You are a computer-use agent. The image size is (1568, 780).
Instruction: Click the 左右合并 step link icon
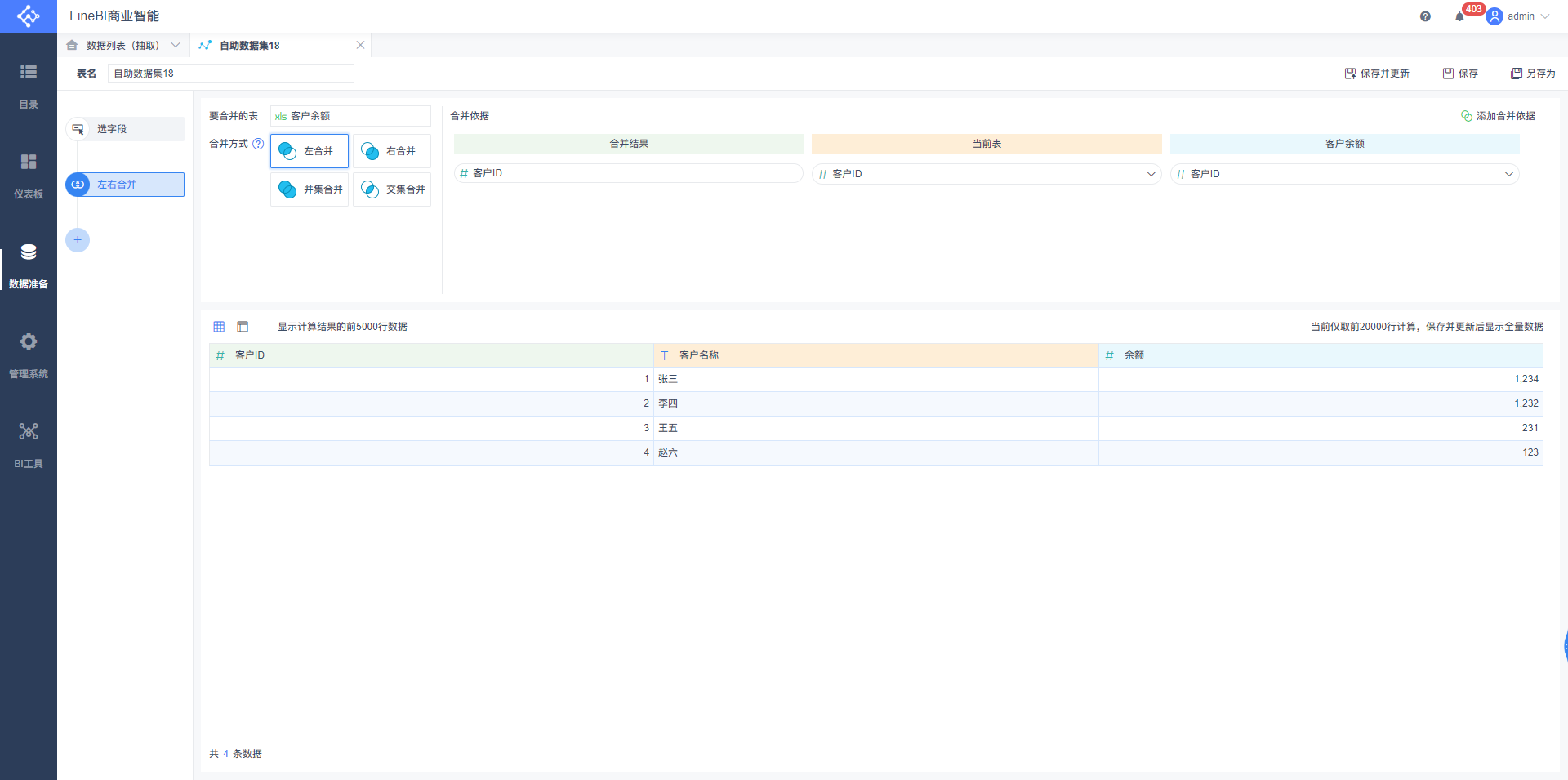point(78,185)
